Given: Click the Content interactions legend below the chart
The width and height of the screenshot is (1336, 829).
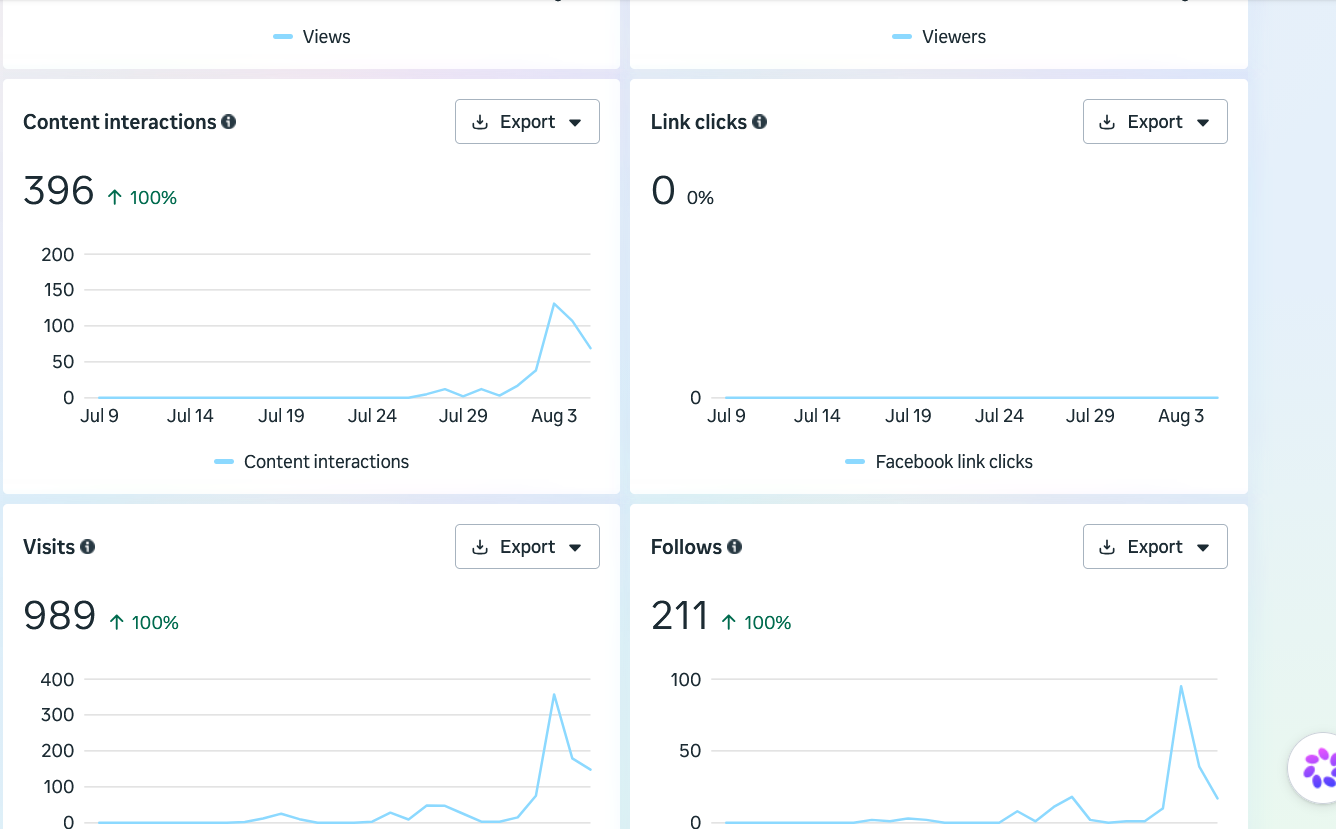Looking at the screenshot, I should coord(312,462).
